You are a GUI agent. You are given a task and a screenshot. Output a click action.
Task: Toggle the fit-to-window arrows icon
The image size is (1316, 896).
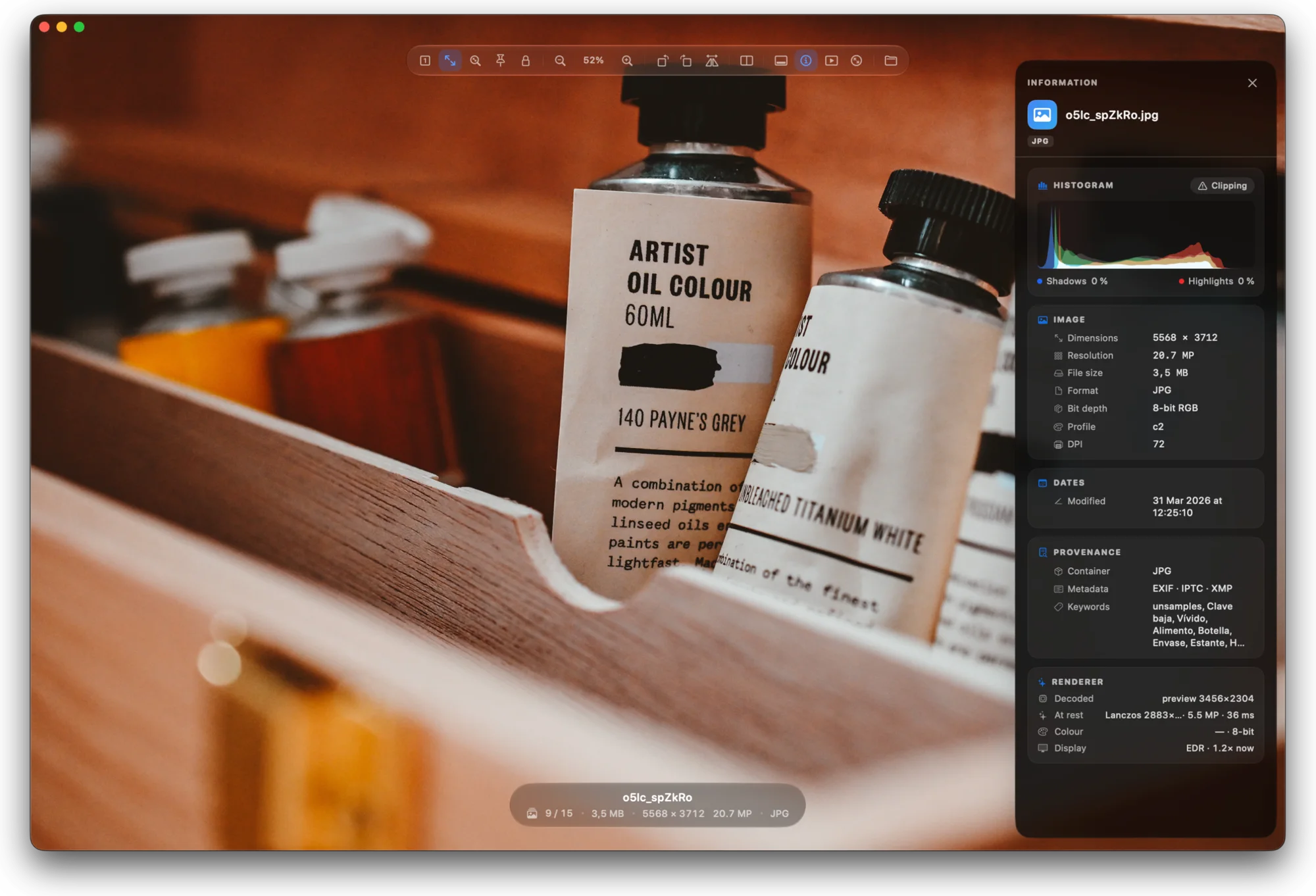coord(450,61)
